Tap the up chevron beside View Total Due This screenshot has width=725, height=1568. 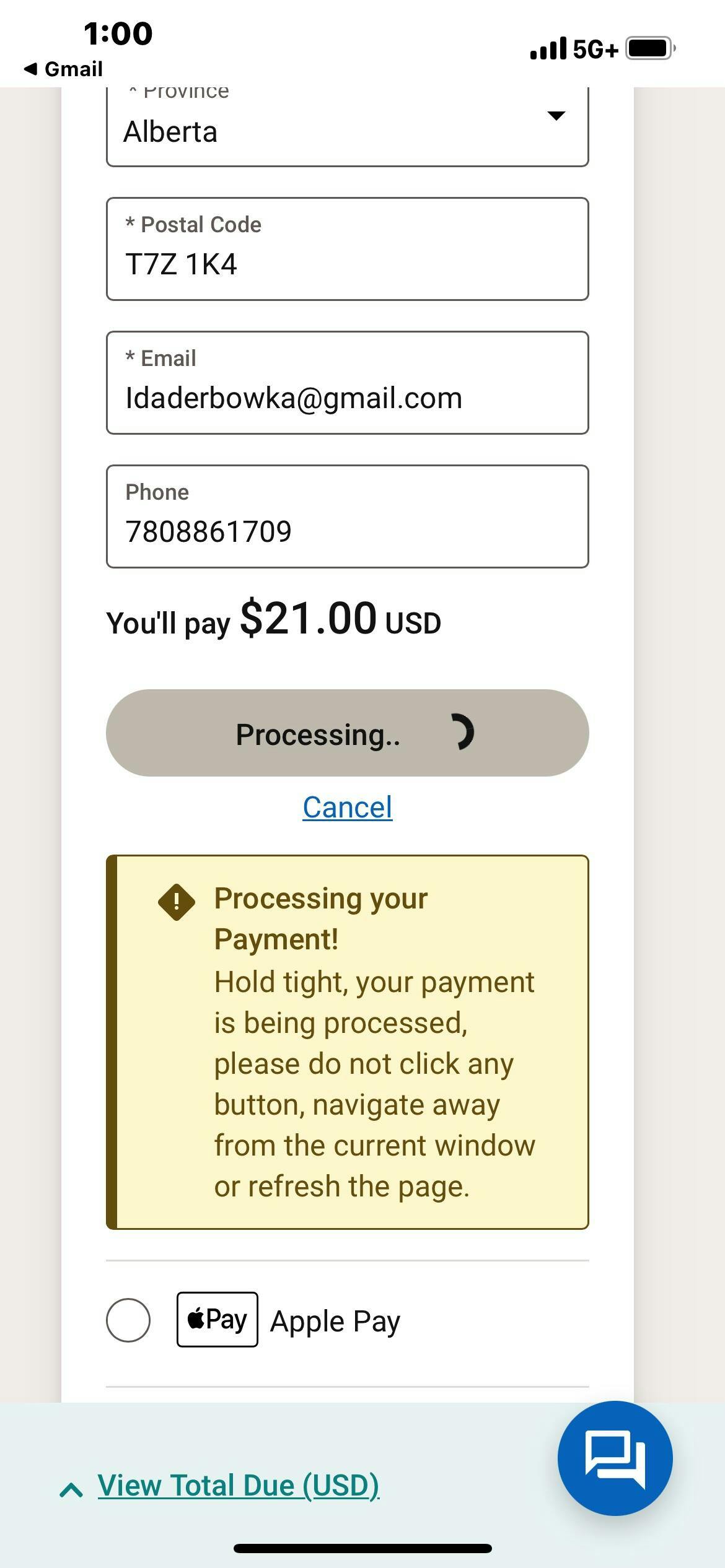tap(71, 1489)
